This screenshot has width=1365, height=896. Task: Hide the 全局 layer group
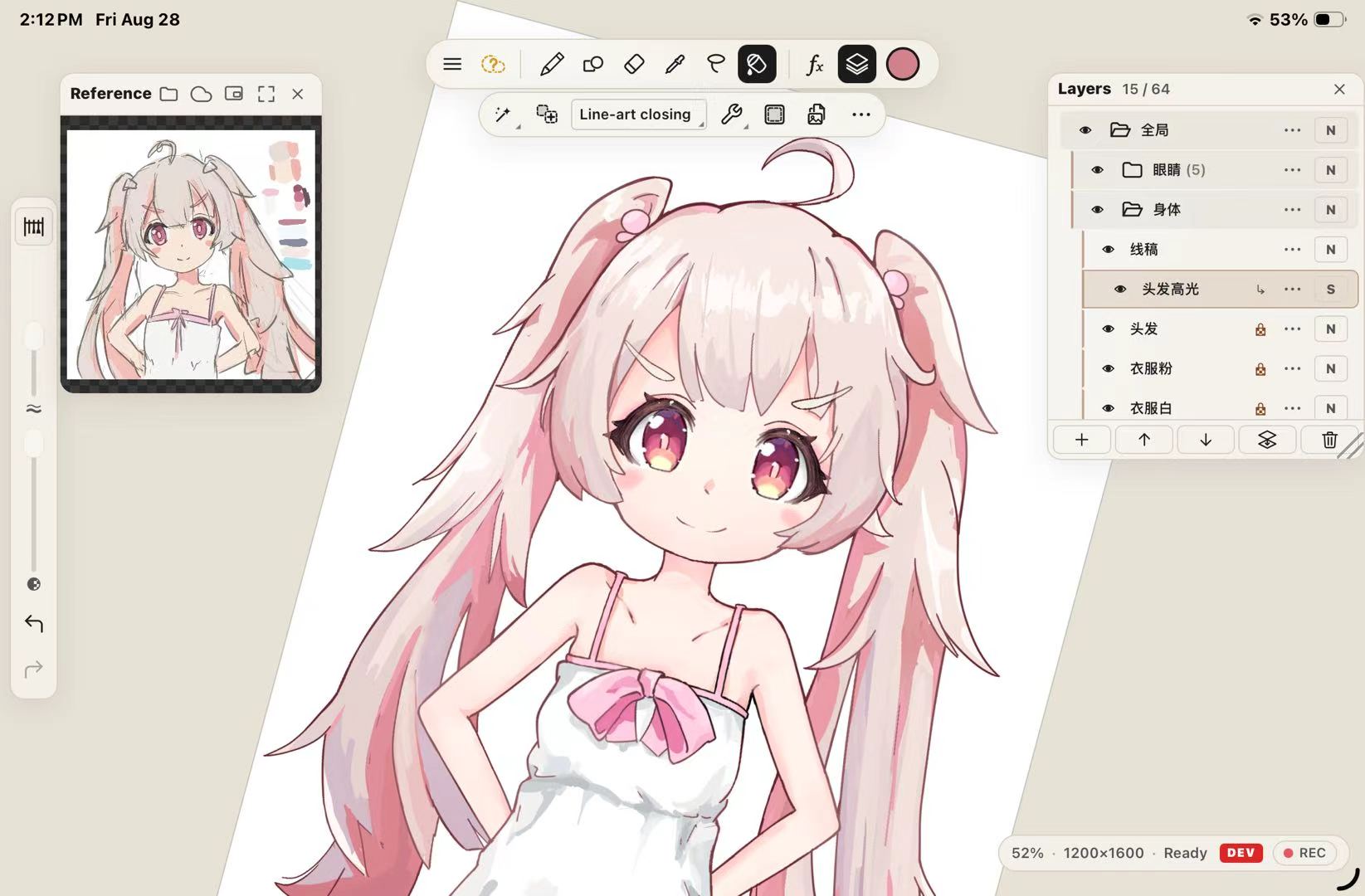(1085, 130)
